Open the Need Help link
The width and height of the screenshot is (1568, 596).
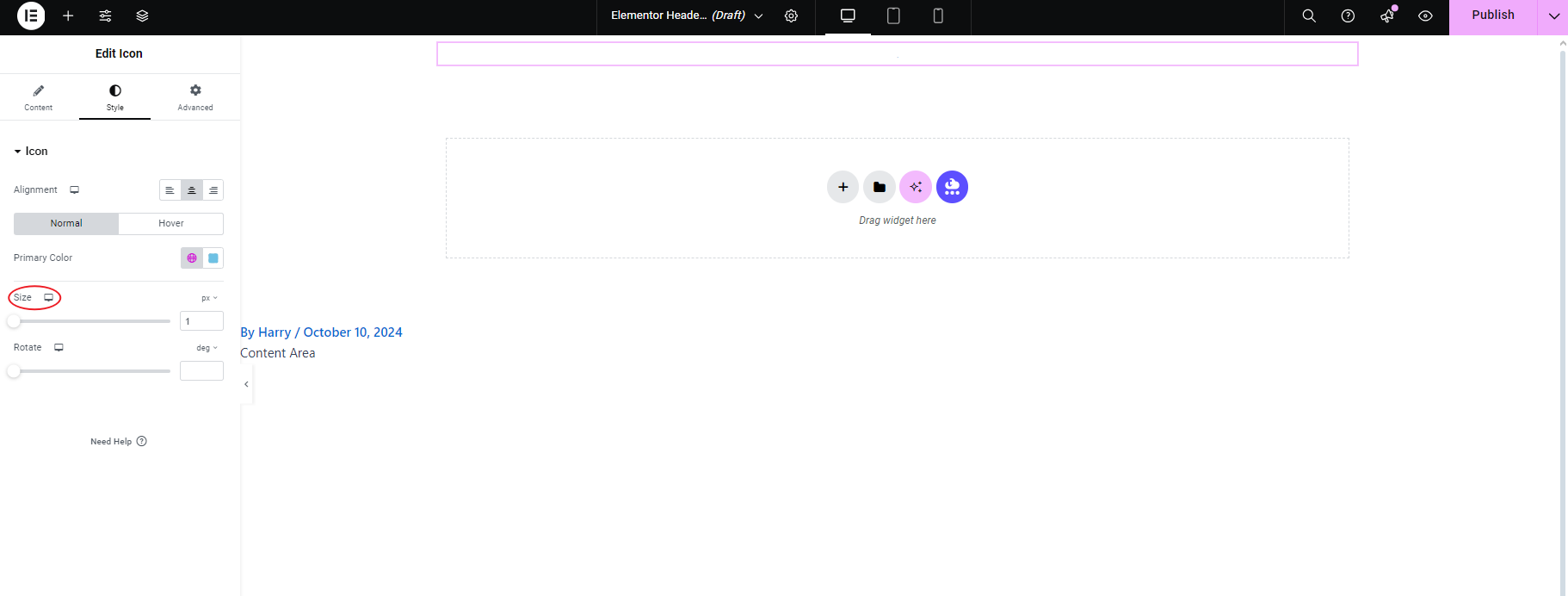tap(118, 442)
